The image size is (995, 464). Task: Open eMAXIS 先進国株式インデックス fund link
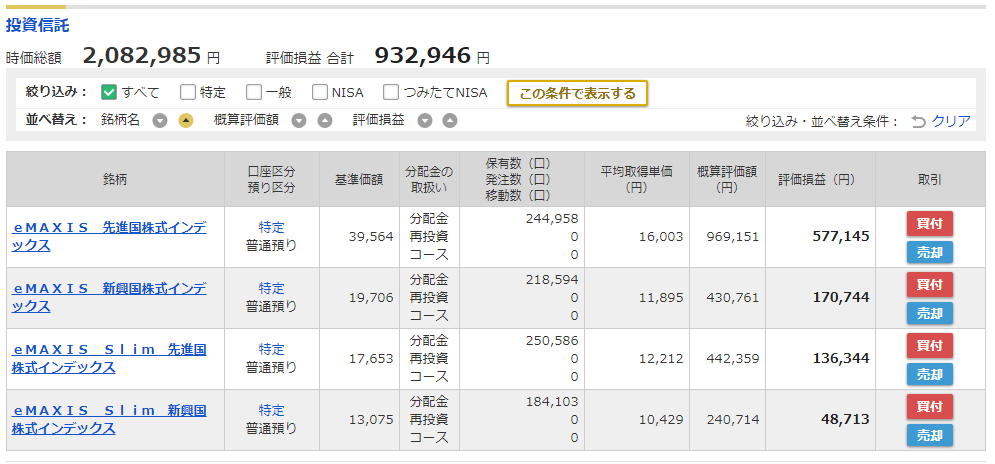[x=109, y=237]
